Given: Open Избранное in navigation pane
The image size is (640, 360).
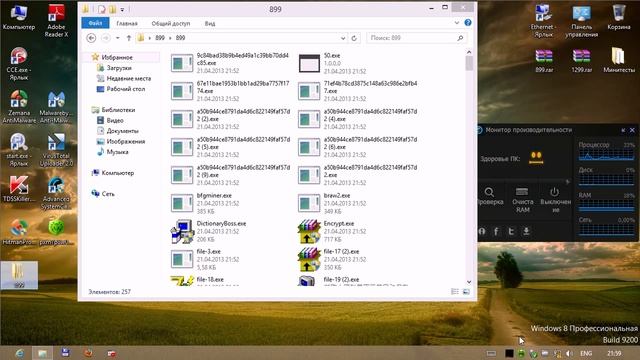Looking at the screenshot, I should 117,58.
